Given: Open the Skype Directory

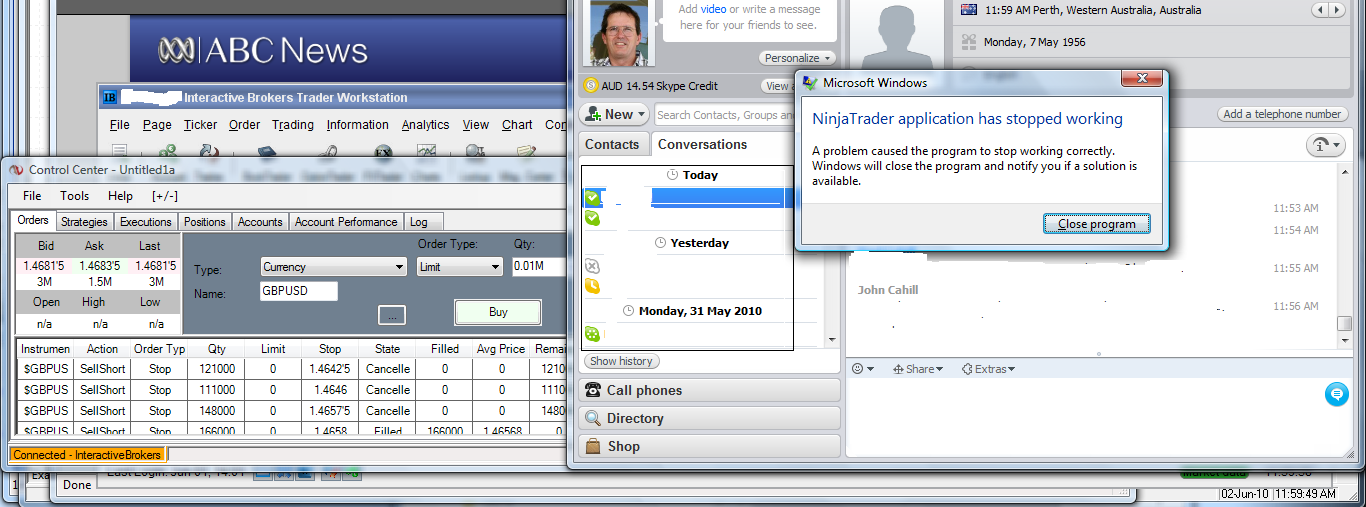Looking at the screenshot, I should tap(710, 418).
